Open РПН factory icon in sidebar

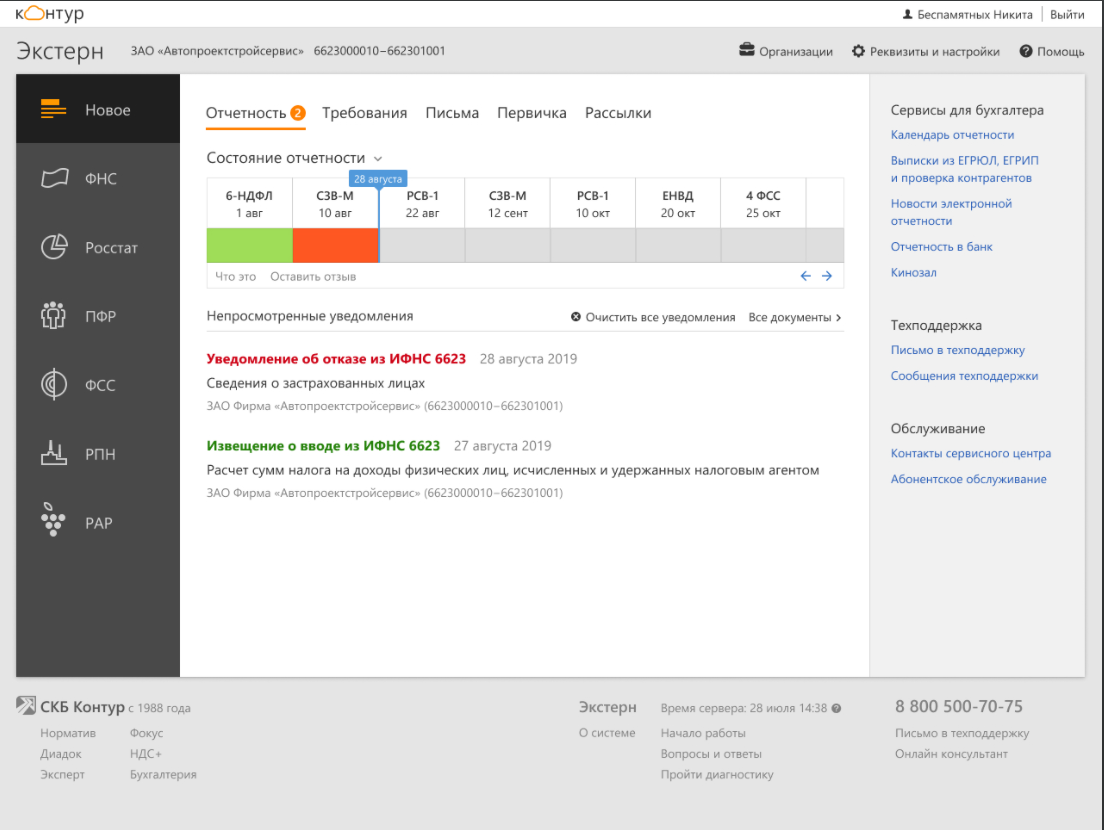tap(54, 453)
